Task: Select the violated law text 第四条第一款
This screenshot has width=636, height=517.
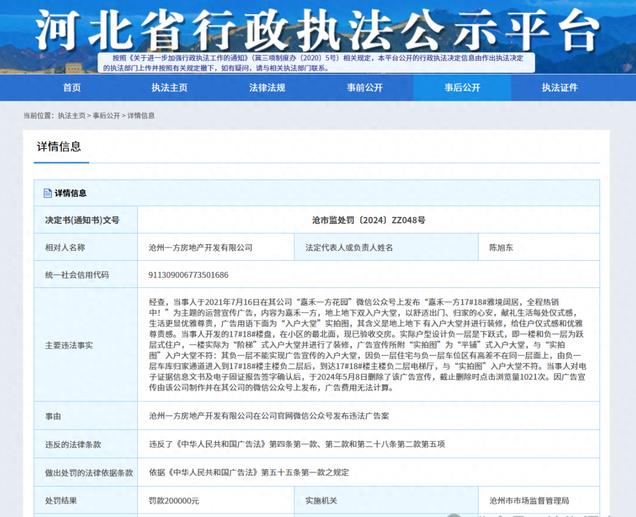Action: coord(295,444)
